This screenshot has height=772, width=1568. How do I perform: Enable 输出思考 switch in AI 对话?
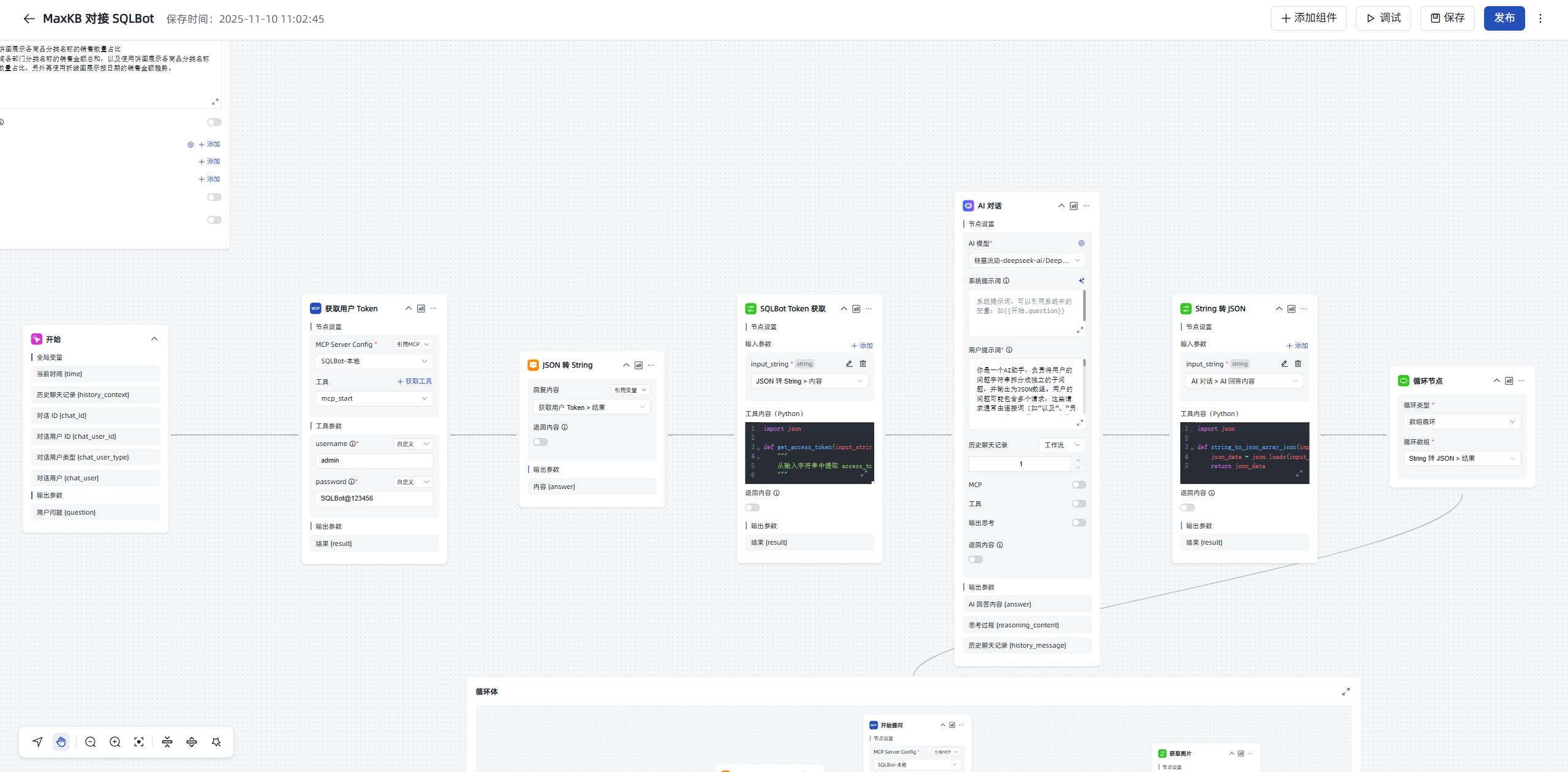[1079, 523]
